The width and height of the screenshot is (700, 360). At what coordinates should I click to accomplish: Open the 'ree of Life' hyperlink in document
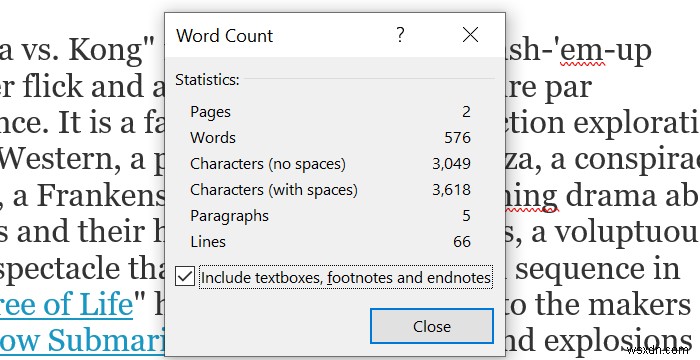[67, 304]
